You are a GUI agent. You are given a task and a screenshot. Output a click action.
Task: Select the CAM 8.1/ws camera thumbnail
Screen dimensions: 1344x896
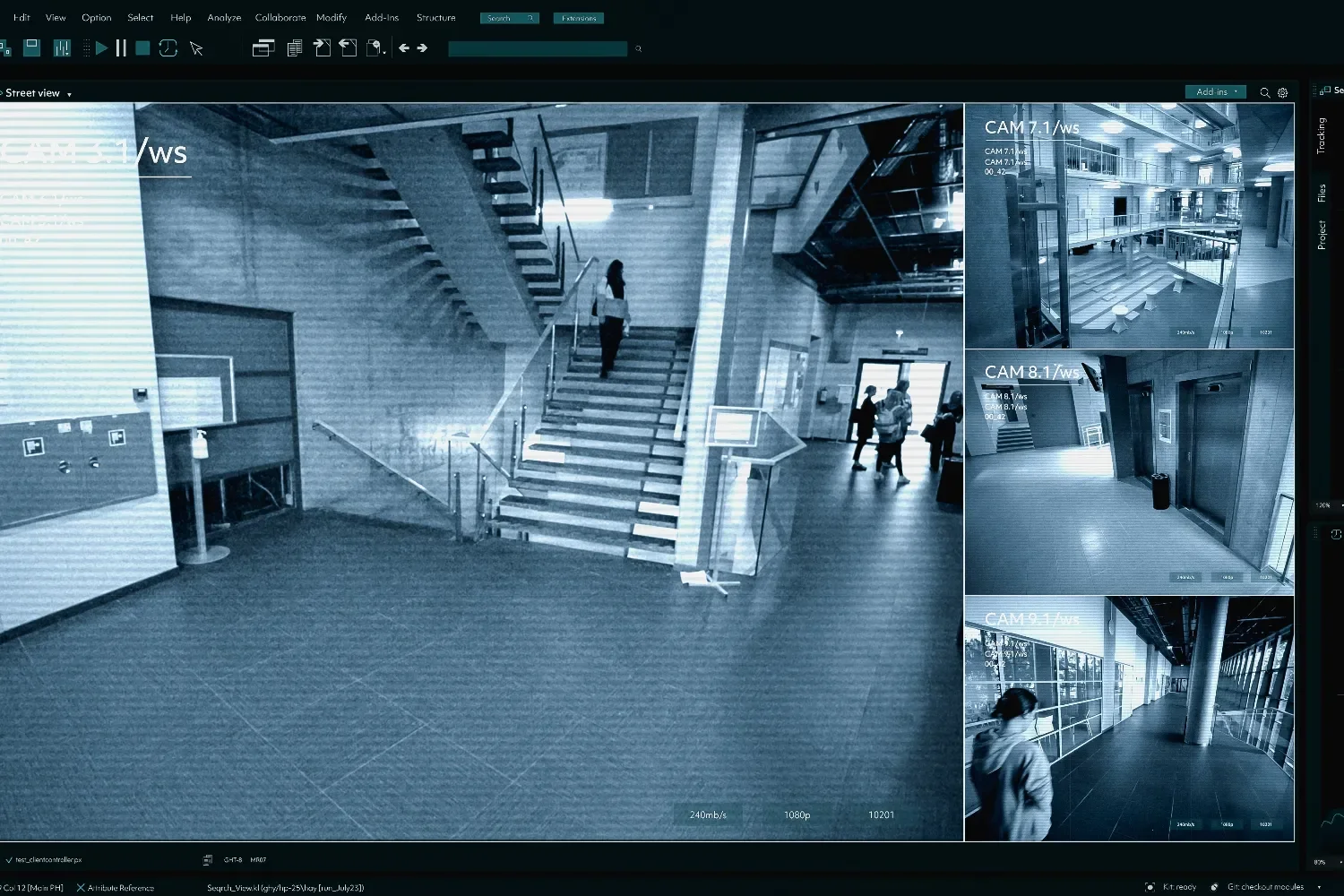click(x=1129, y=472)
